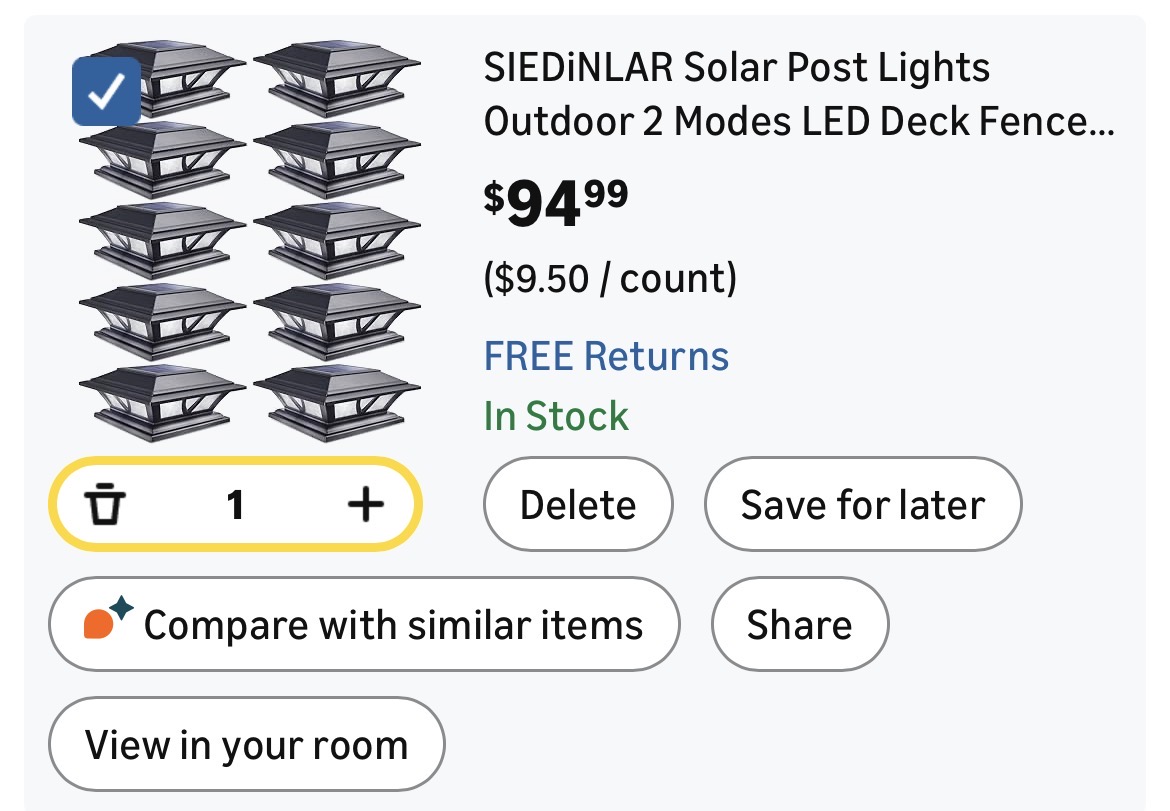Open Compare with similar items
This screenshot has height=811, width=1170.
coord(364,625)
